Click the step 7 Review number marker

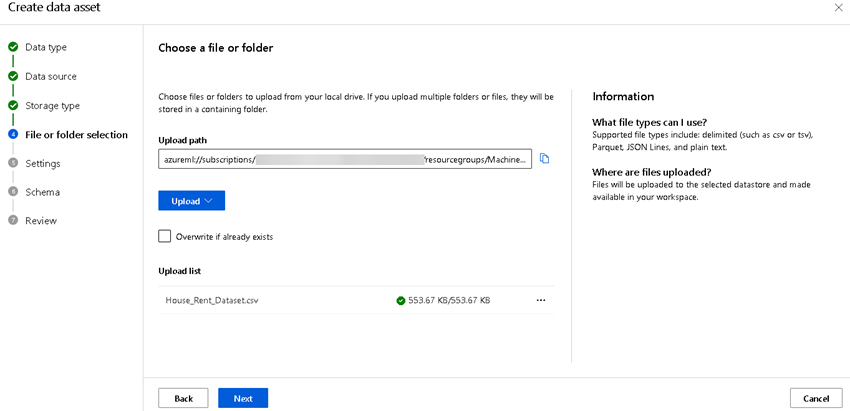pos(13,221)
